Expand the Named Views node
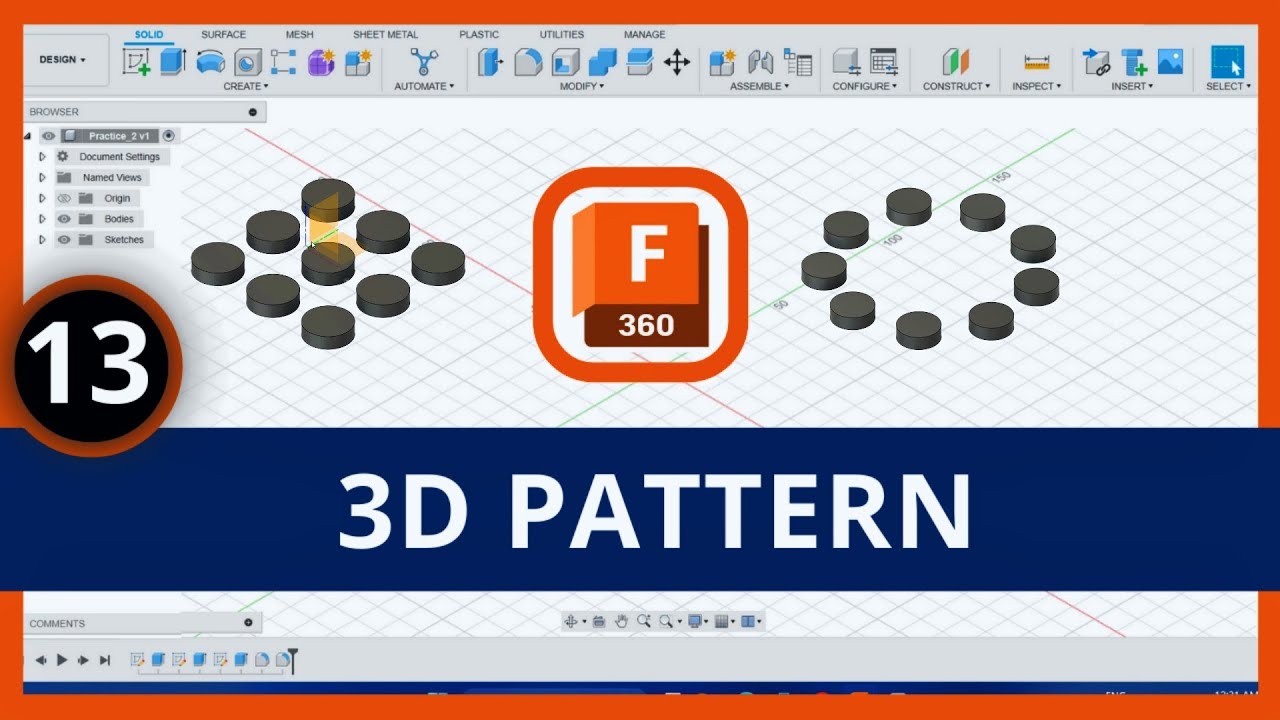Viewport: 1280px width, 720px height. pyautogui.click(x=42, y=178)
